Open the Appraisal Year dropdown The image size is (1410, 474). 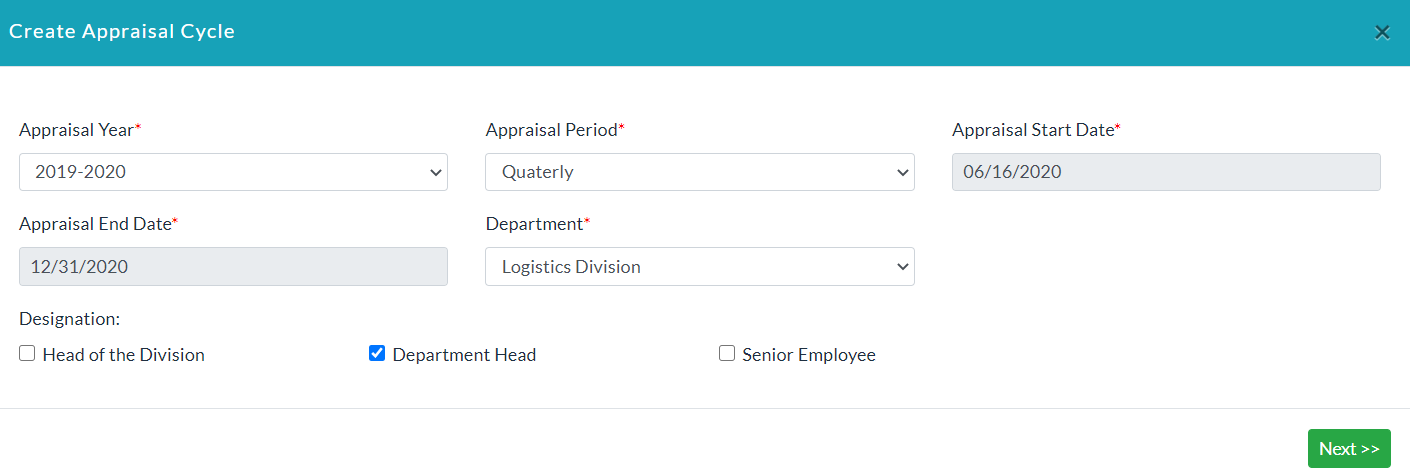(x=233, y=172)
